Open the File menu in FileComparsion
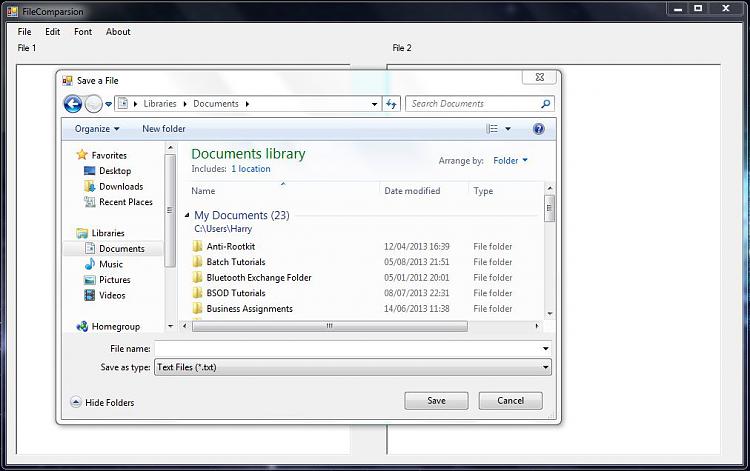The width and height of the screenshot is (750, 471). [24, 32]
